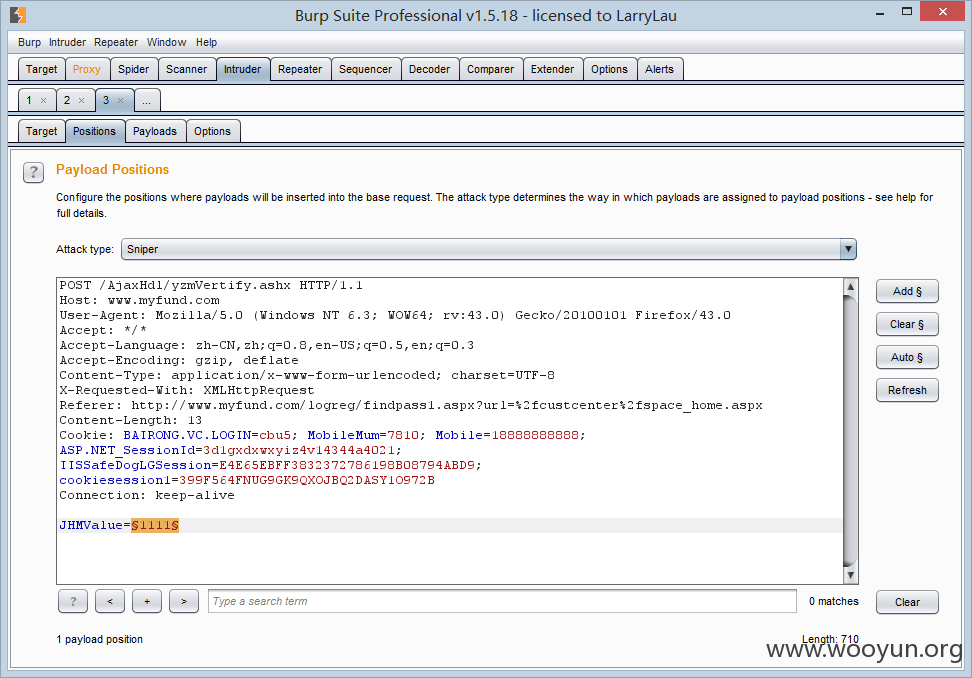Viewport: 972px width, 678px height.
Task: Switch to the Scanner tab
Action: [x=187, y=69]
